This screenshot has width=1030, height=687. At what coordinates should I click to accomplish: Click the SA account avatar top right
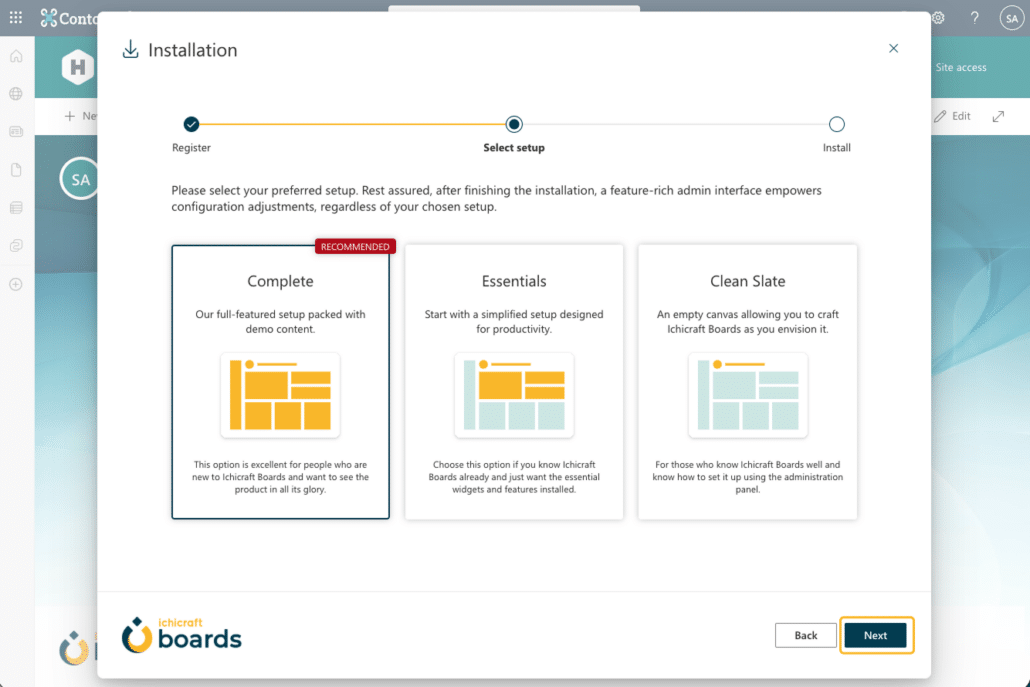pyautogui.click(x=1011, y=18)
